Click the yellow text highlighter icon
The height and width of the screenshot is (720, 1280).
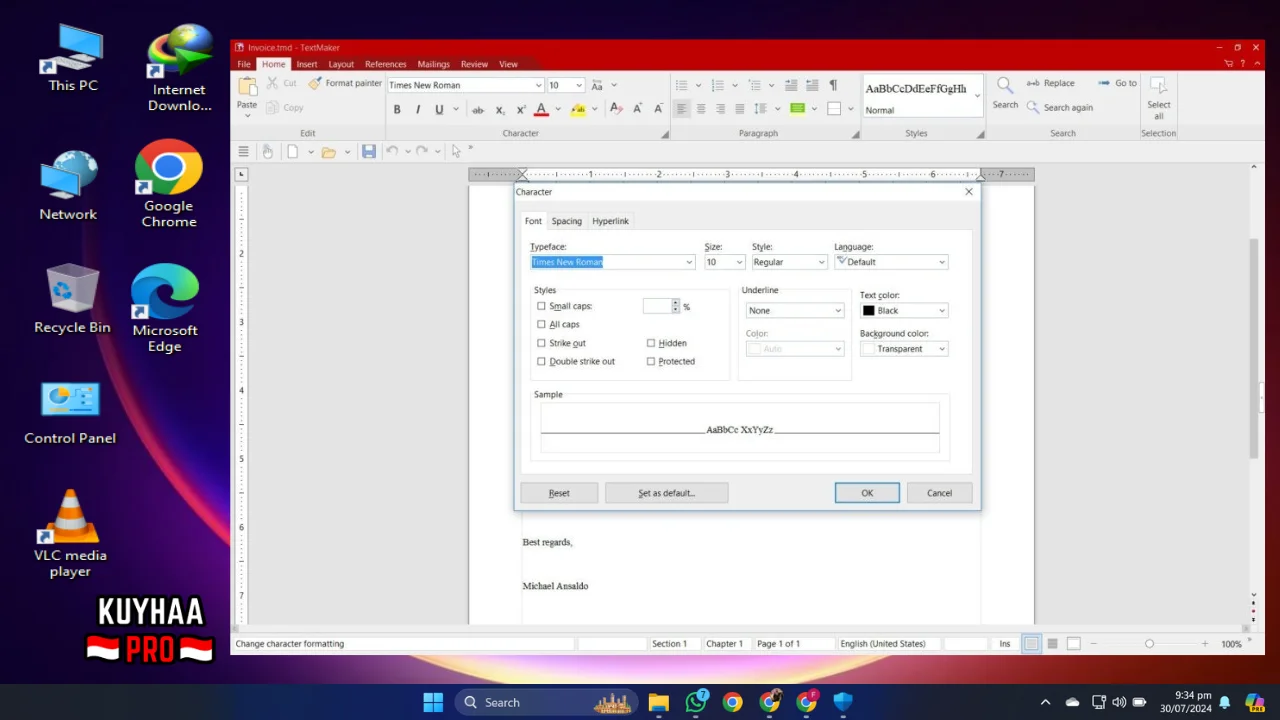(x=578, y=110)
